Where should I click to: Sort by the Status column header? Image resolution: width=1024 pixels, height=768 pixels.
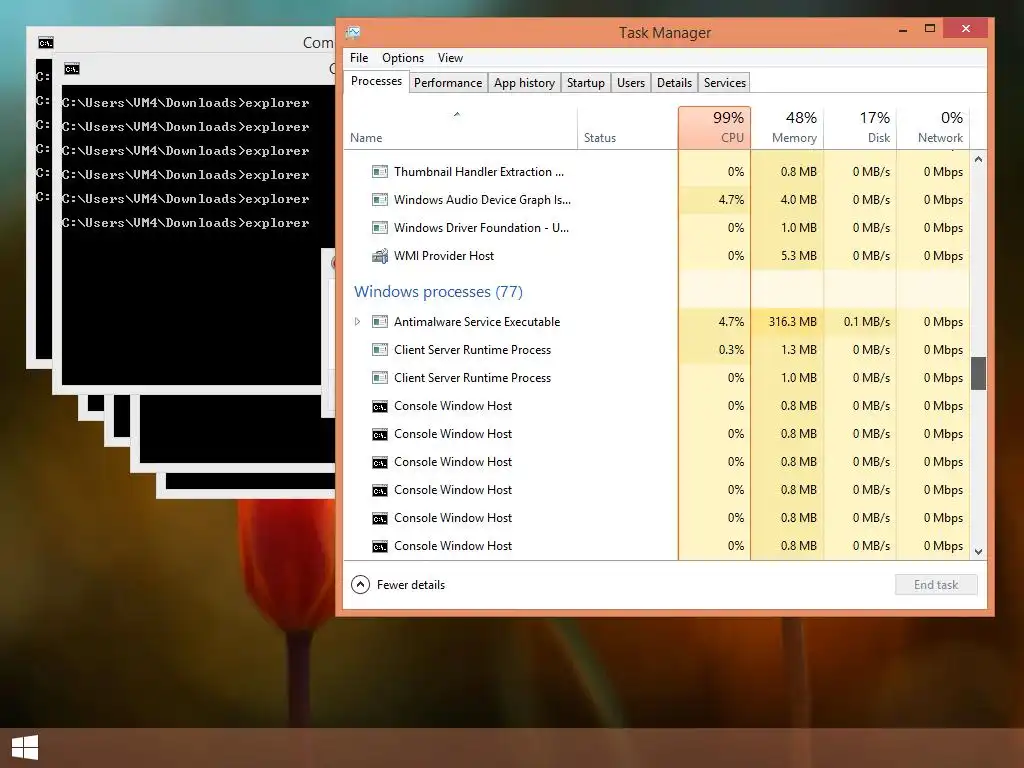point(628,128)
